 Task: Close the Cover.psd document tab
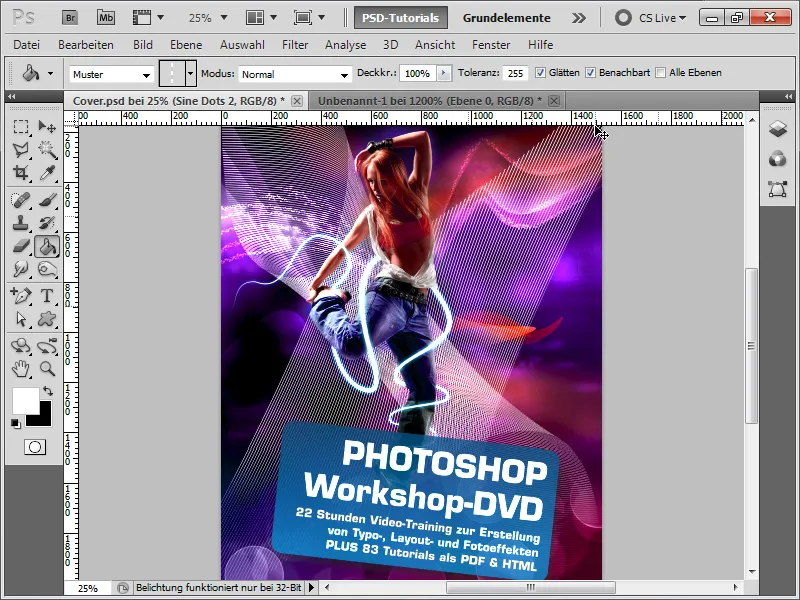coord(296,101)
